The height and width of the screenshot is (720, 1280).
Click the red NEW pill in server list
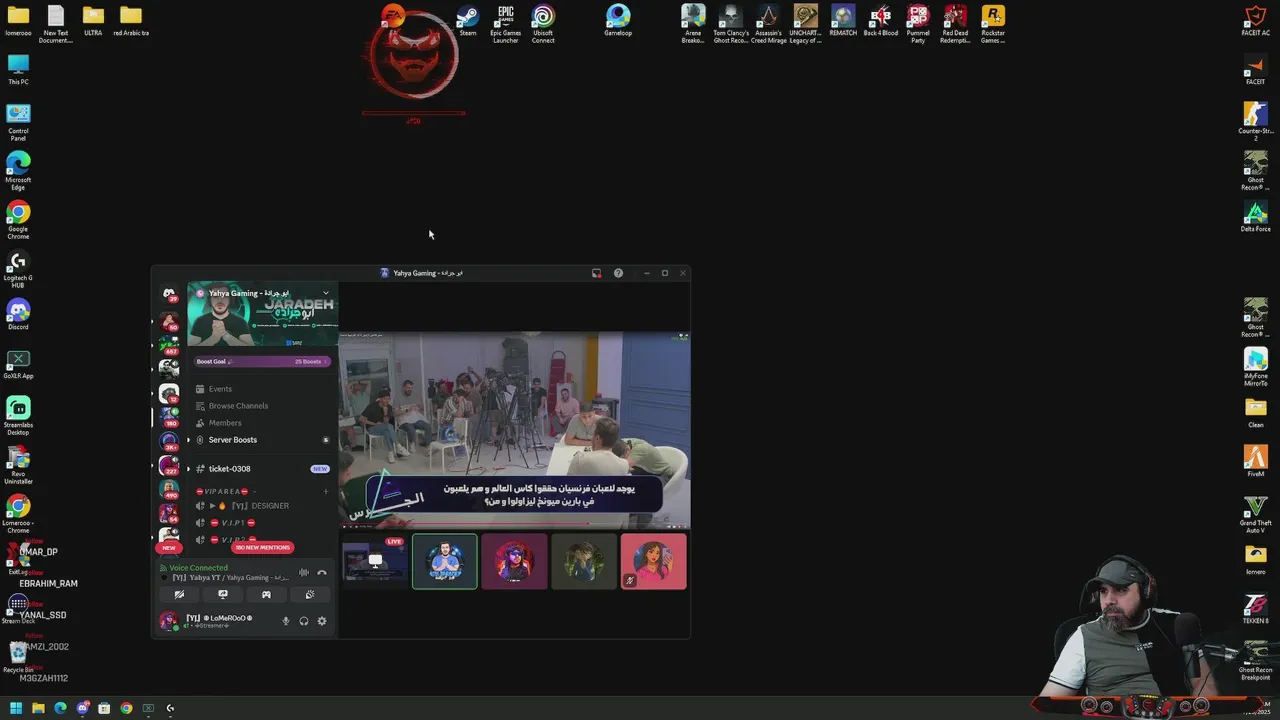[169, 548]
